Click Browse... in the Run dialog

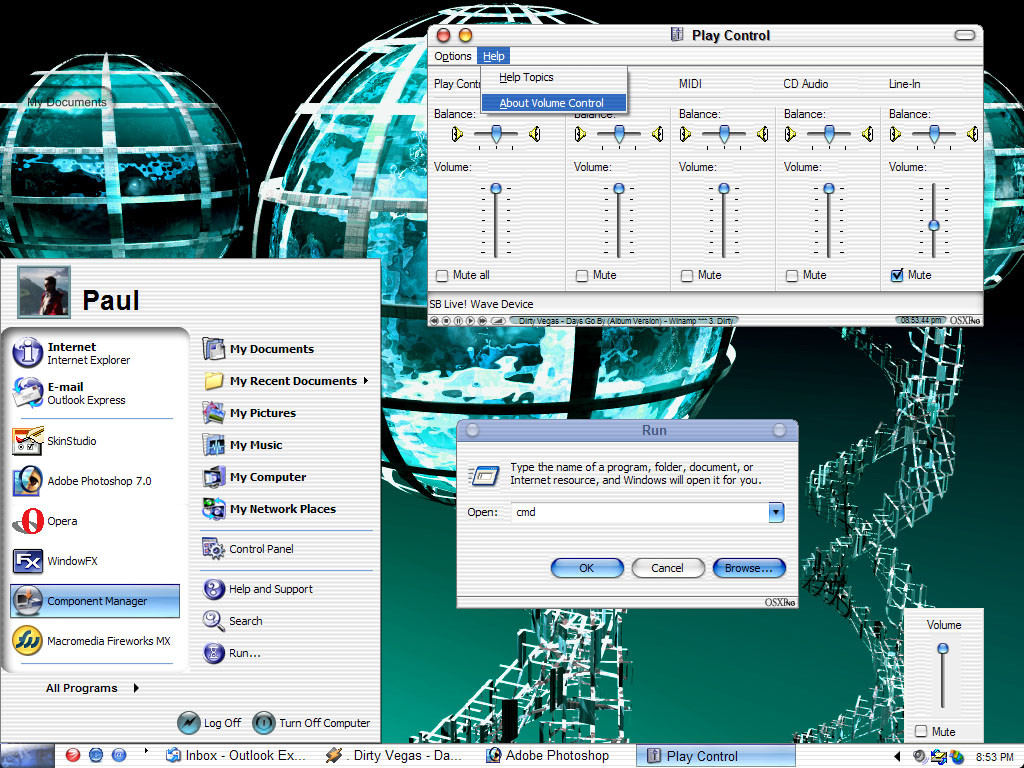pos(748,568)
